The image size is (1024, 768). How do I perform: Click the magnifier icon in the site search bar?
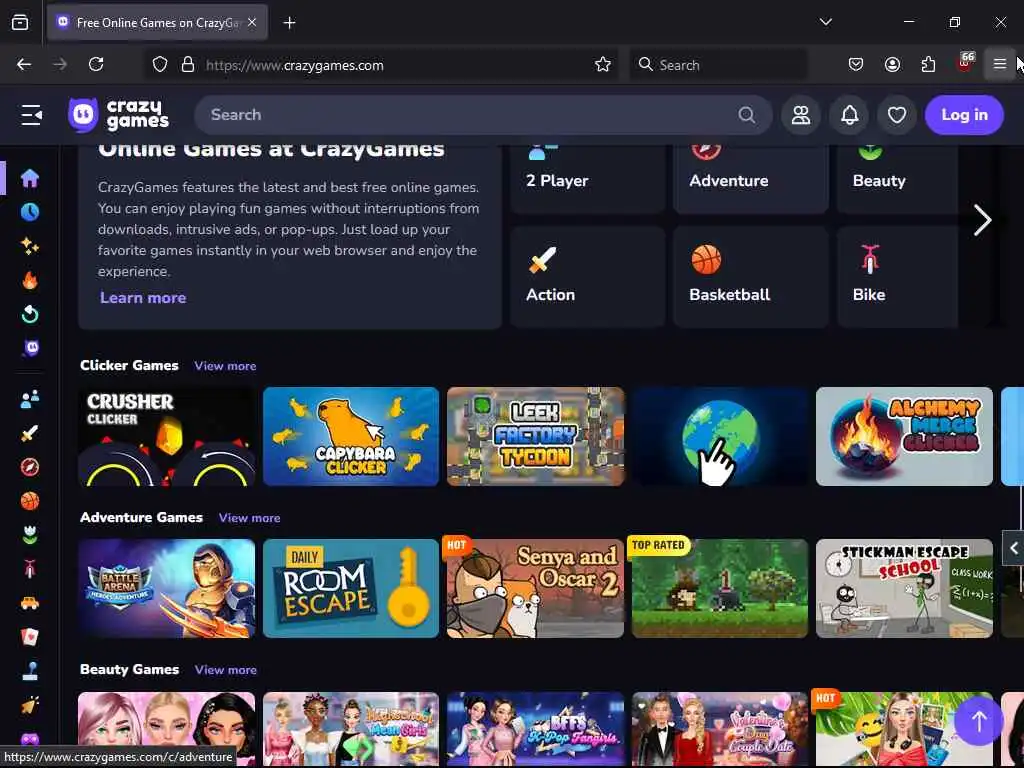(x=746, y=115)
